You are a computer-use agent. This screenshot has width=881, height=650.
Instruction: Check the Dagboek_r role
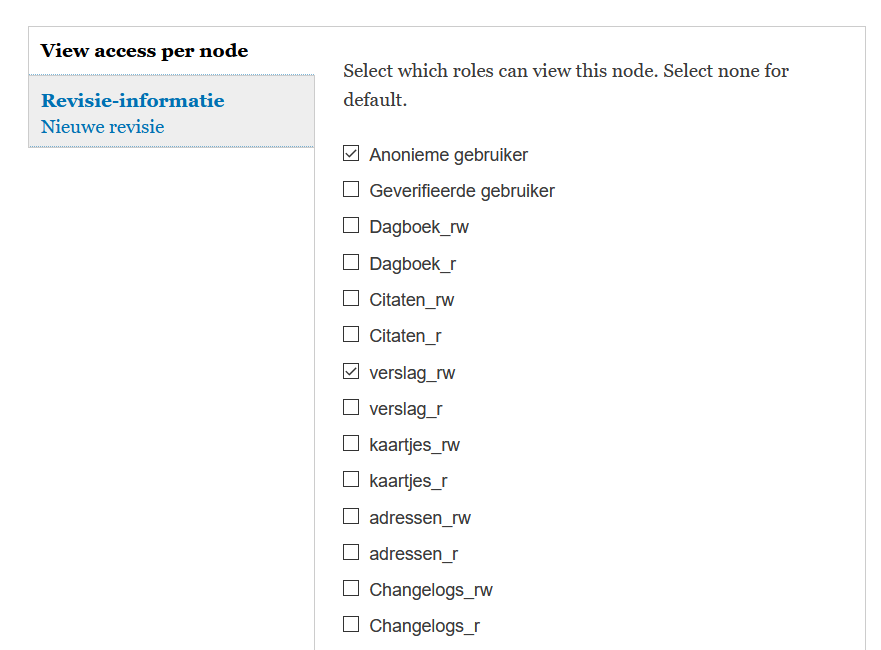pos(351,263)
